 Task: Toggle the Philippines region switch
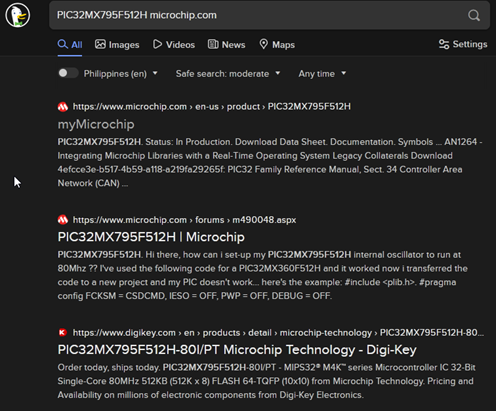tap(68, 73)
